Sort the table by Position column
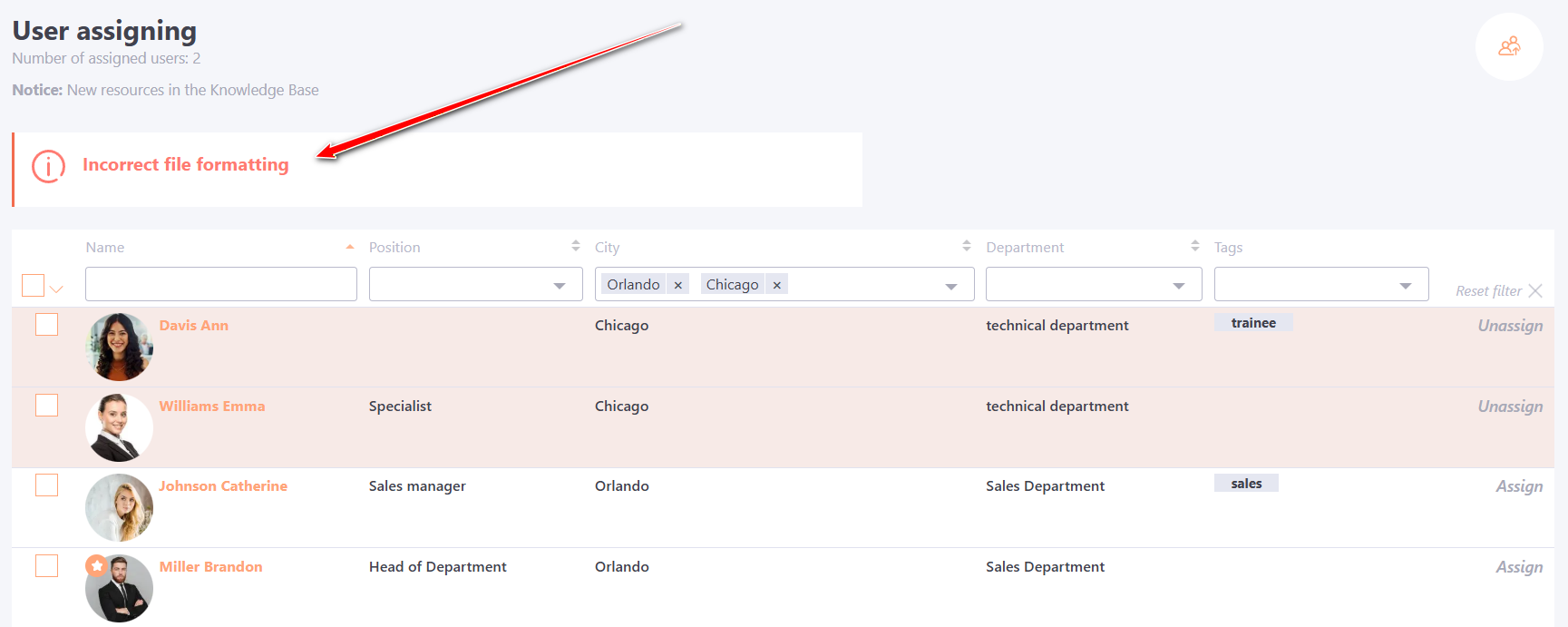The image size is (1568, 627). (575, 247)
